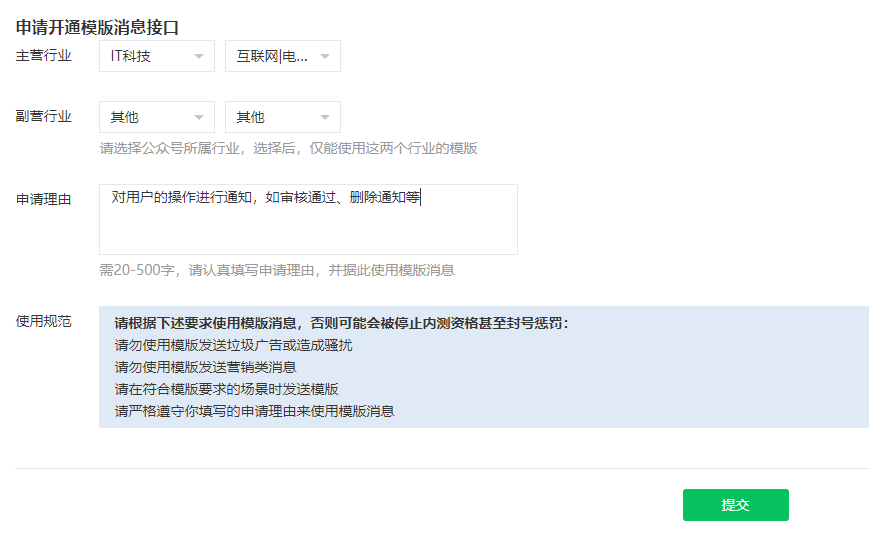Click the 需20-500字 hint text
This screenshot has width=869, height=558.
[277, 270]
